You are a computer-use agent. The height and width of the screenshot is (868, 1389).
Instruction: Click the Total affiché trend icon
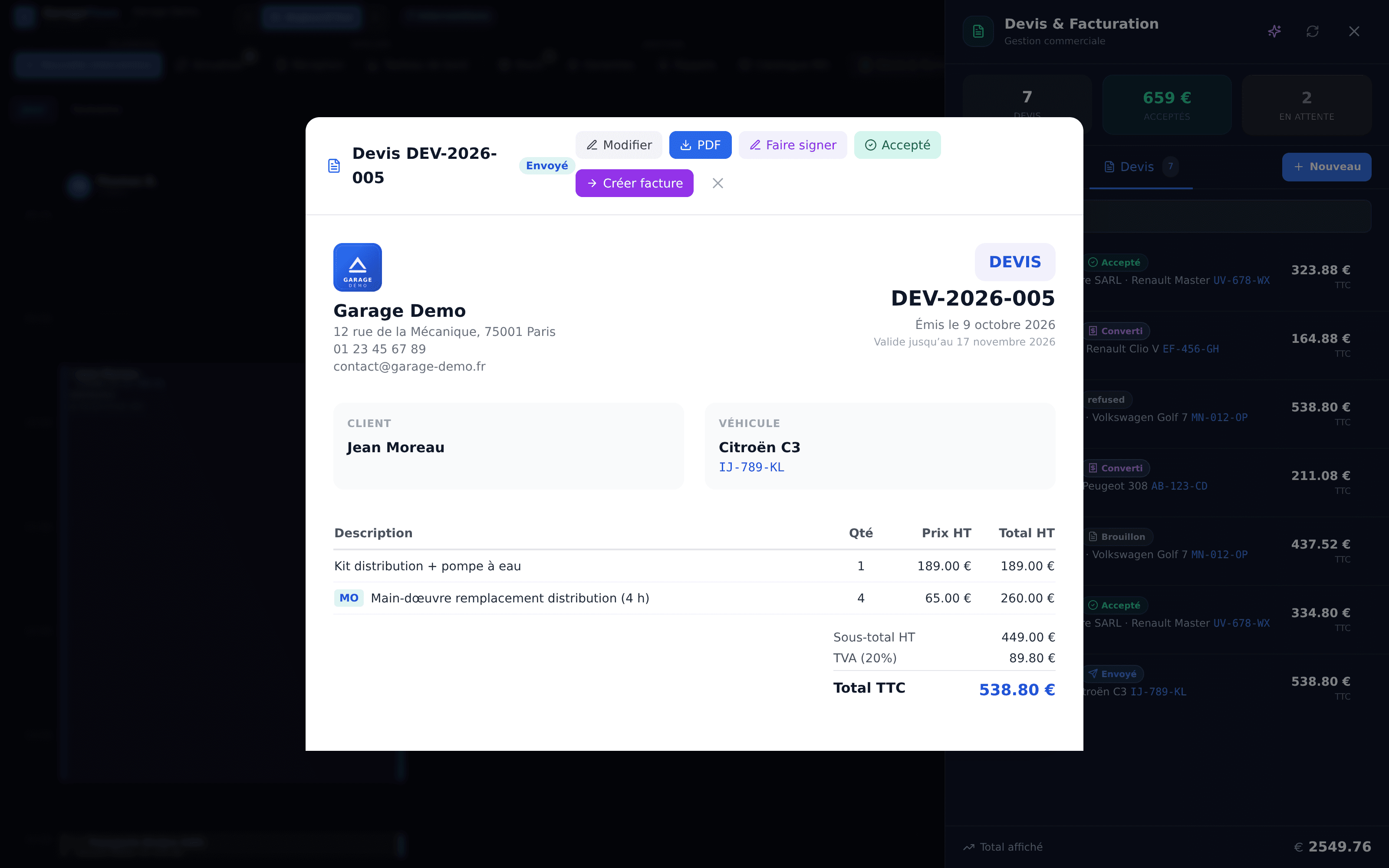point(969,847)
